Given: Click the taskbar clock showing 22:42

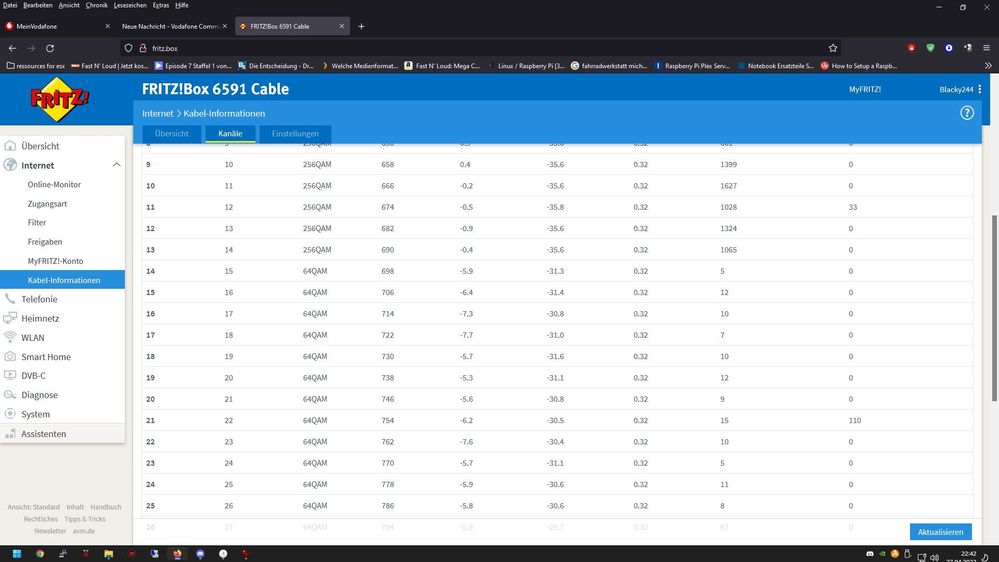Looking at the screenshot, I should click(x=968, y=556).
